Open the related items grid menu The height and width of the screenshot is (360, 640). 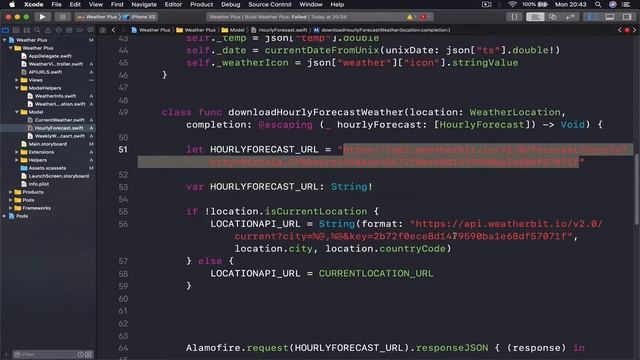click(x=103, y=30)
